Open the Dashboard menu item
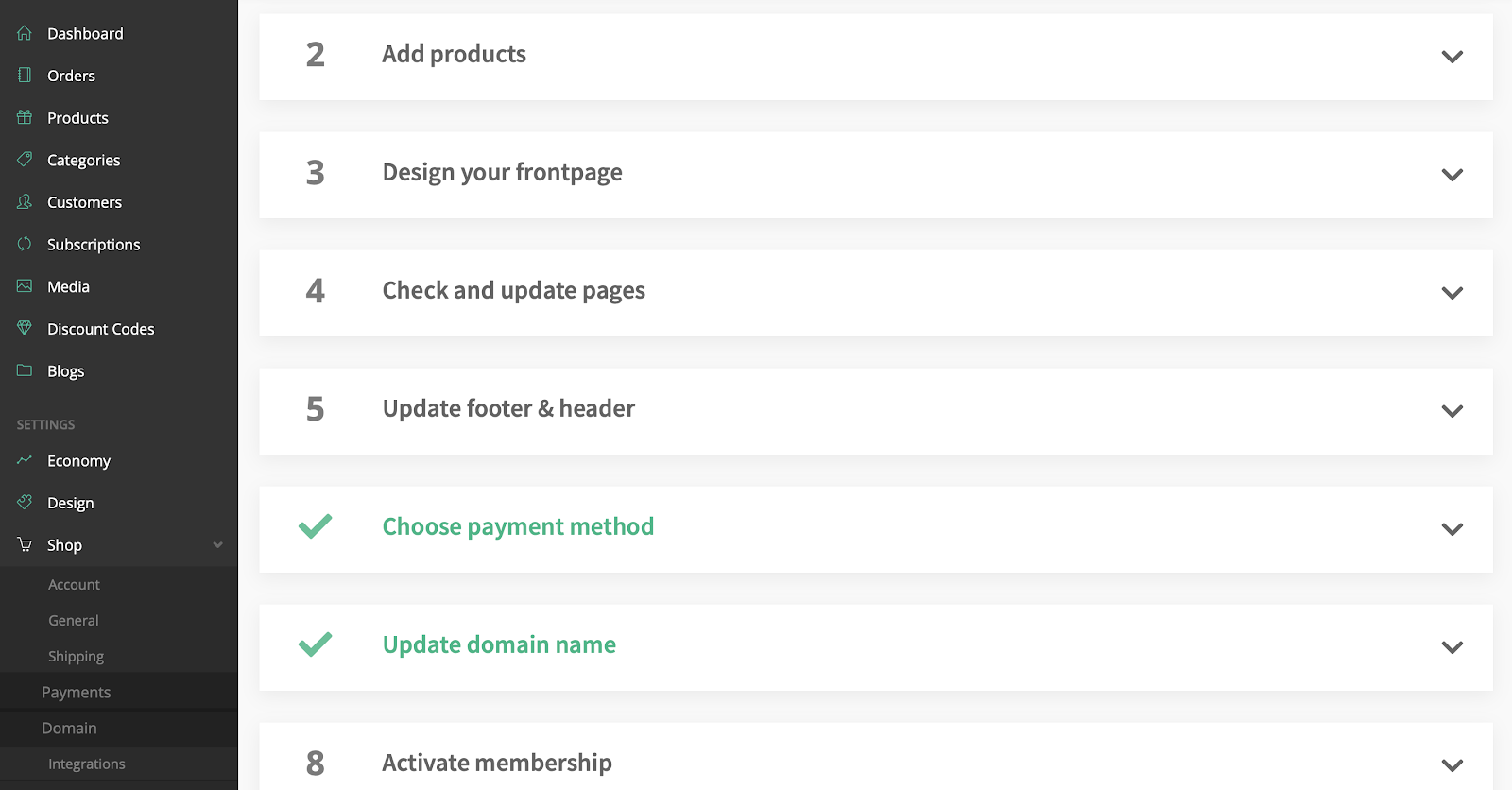 click(85, 33)
